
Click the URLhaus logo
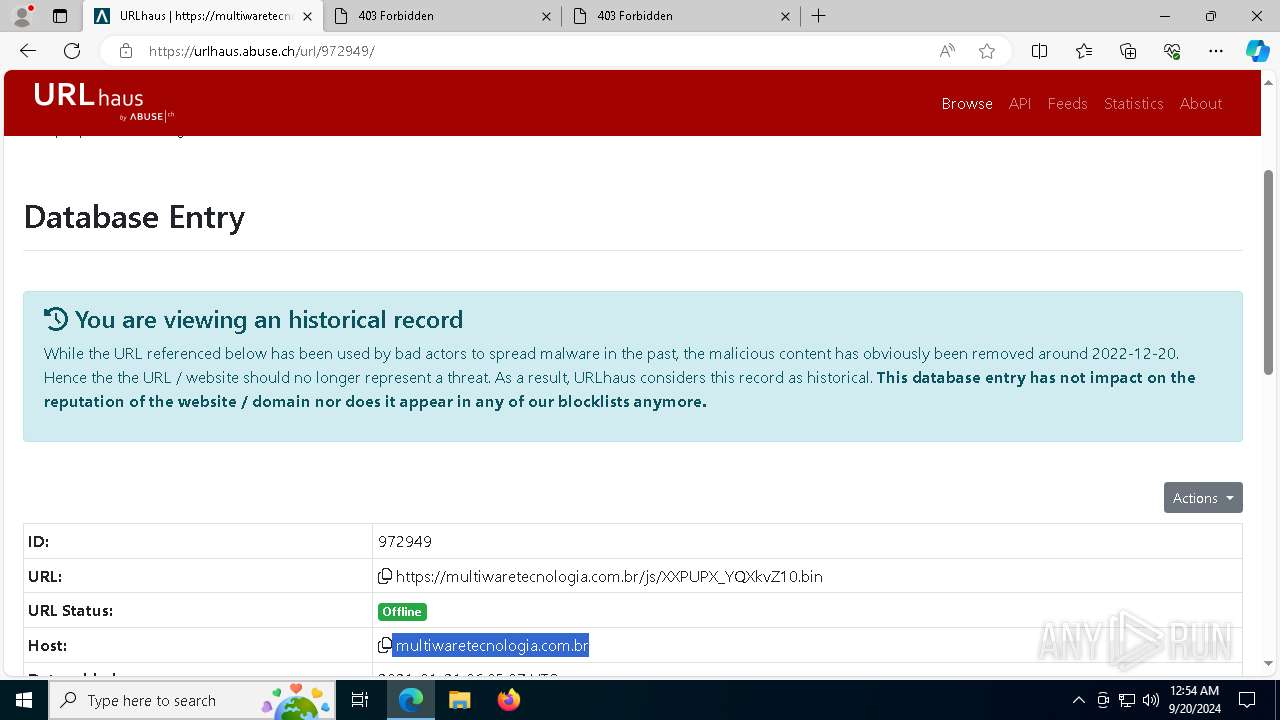point(104,102)
